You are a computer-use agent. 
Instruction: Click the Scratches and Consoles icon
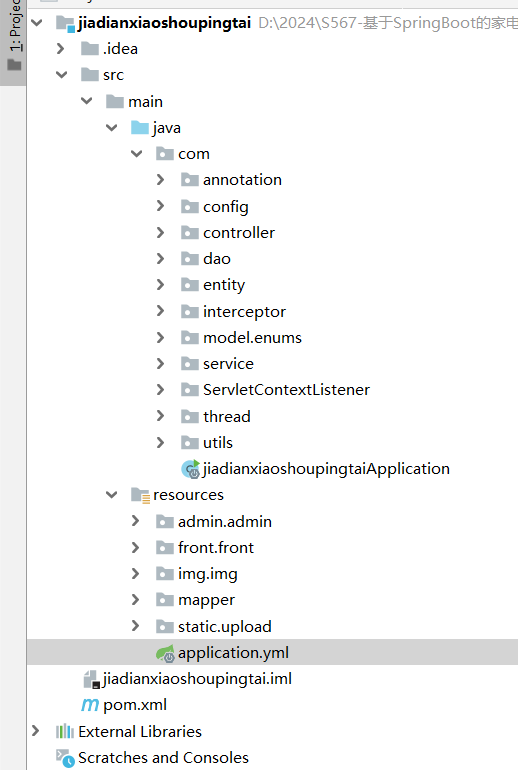coord(65,758)
